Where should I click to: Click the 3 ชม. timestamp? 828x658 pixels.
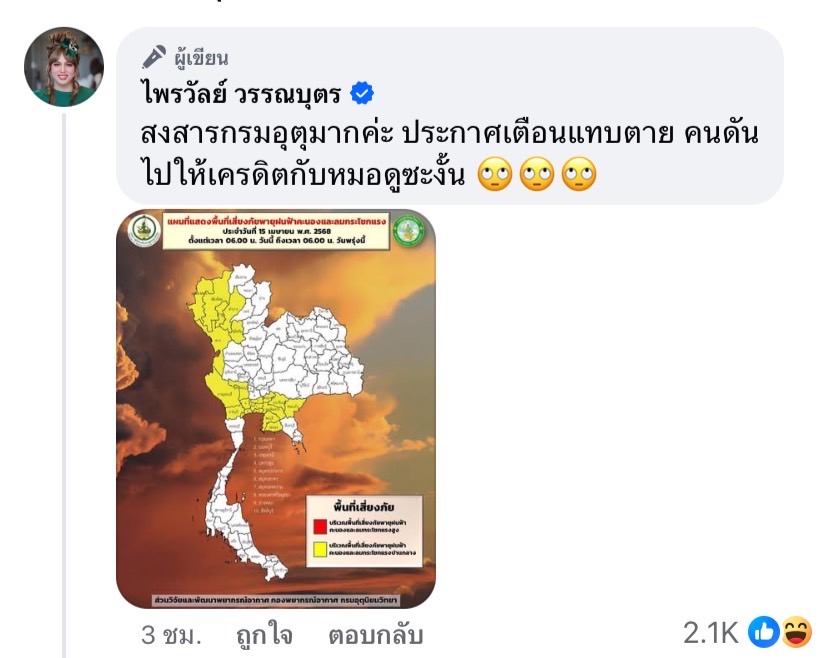(x=172, y=635)
